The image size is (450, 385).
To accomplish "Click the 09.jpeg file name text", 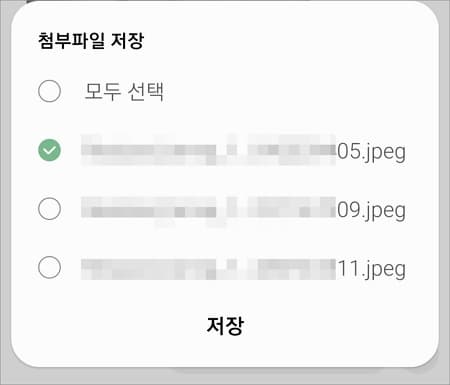I will [371, 211].
